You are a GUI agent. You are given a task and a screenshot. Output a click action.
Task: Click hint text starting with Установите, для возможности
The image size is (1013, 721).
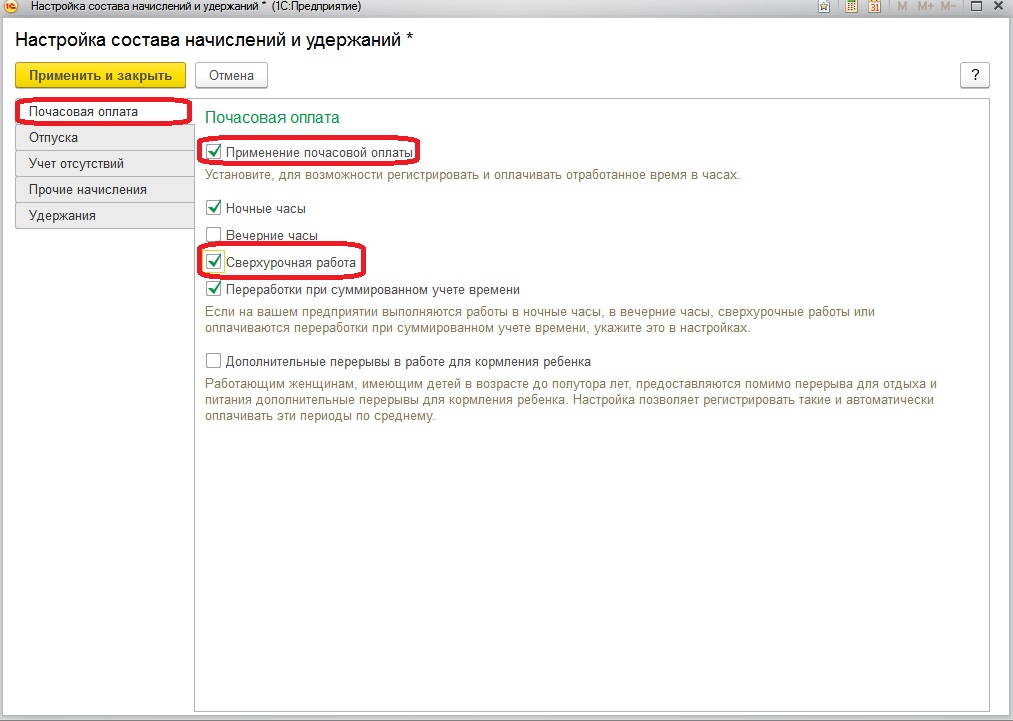472,175
